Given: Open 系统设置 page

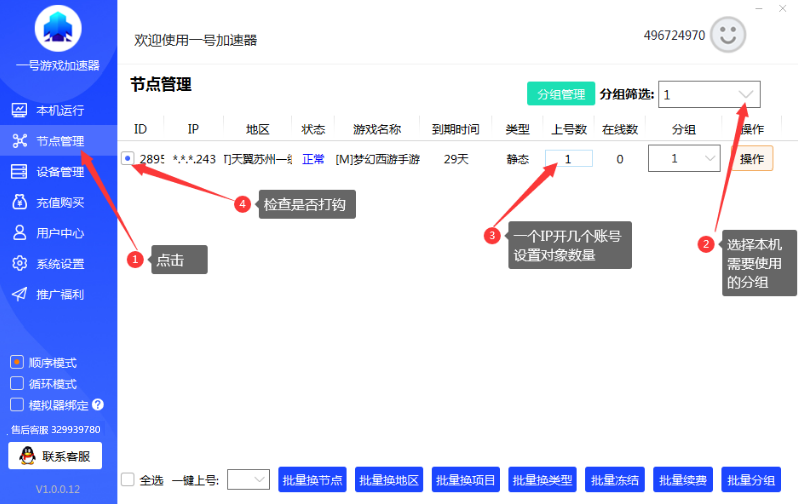Looking at the screenshot, I should pyautogui.click(x=59, y=264).
